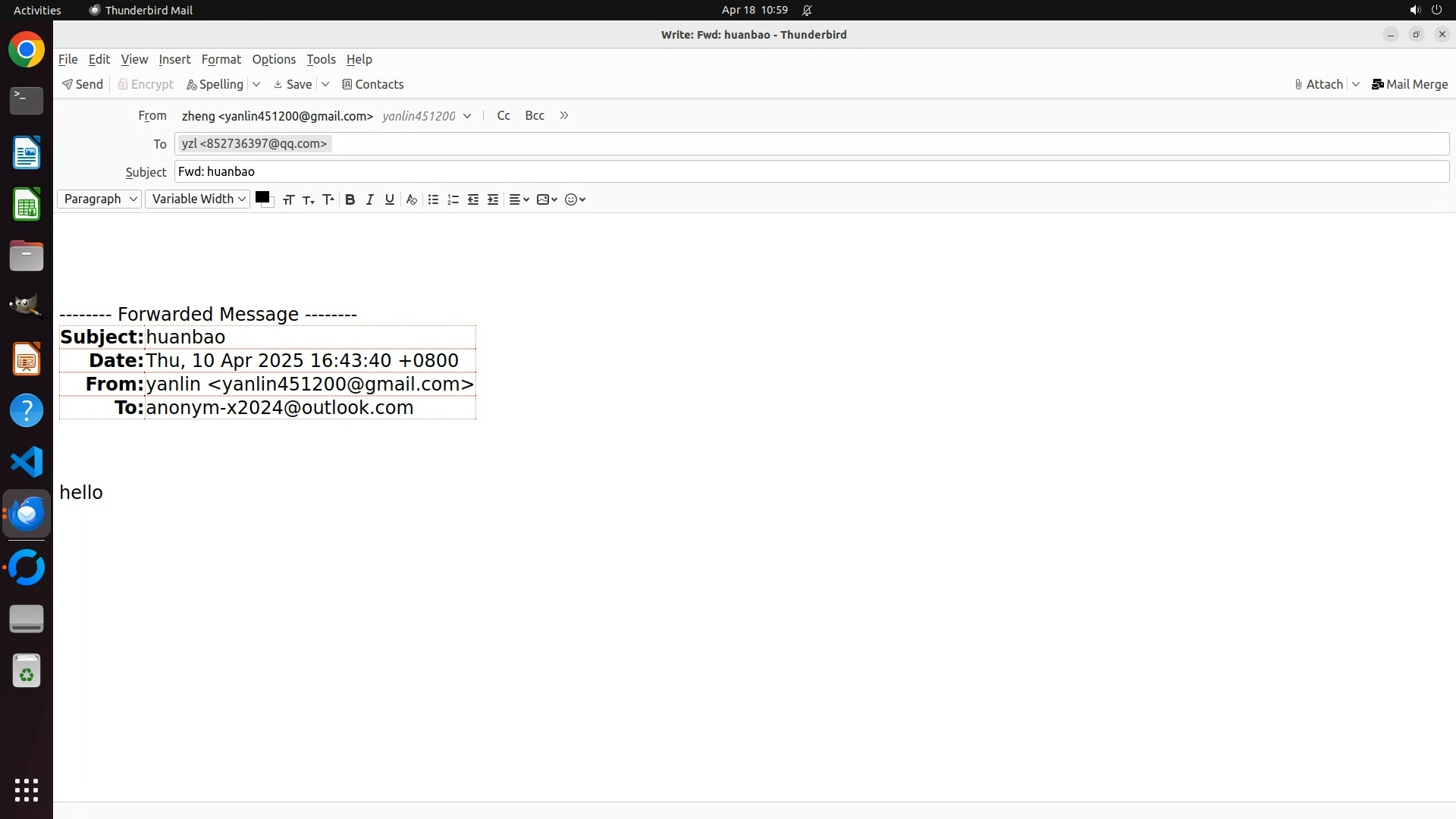This screenshot has width=1456, height=819.
Task: Click the black text color swatch
Action: [262, 197]
